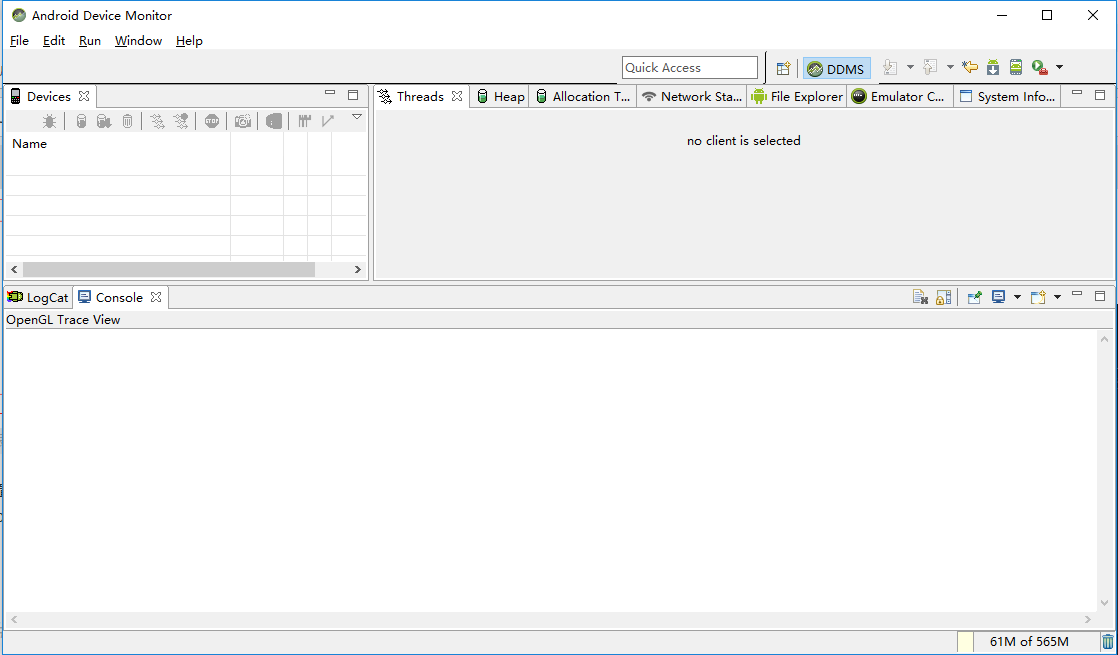The width and height of the screenshot is (1118, 655).
Task: Click the Open Console icon
Action: click(x=1038, y=297)
